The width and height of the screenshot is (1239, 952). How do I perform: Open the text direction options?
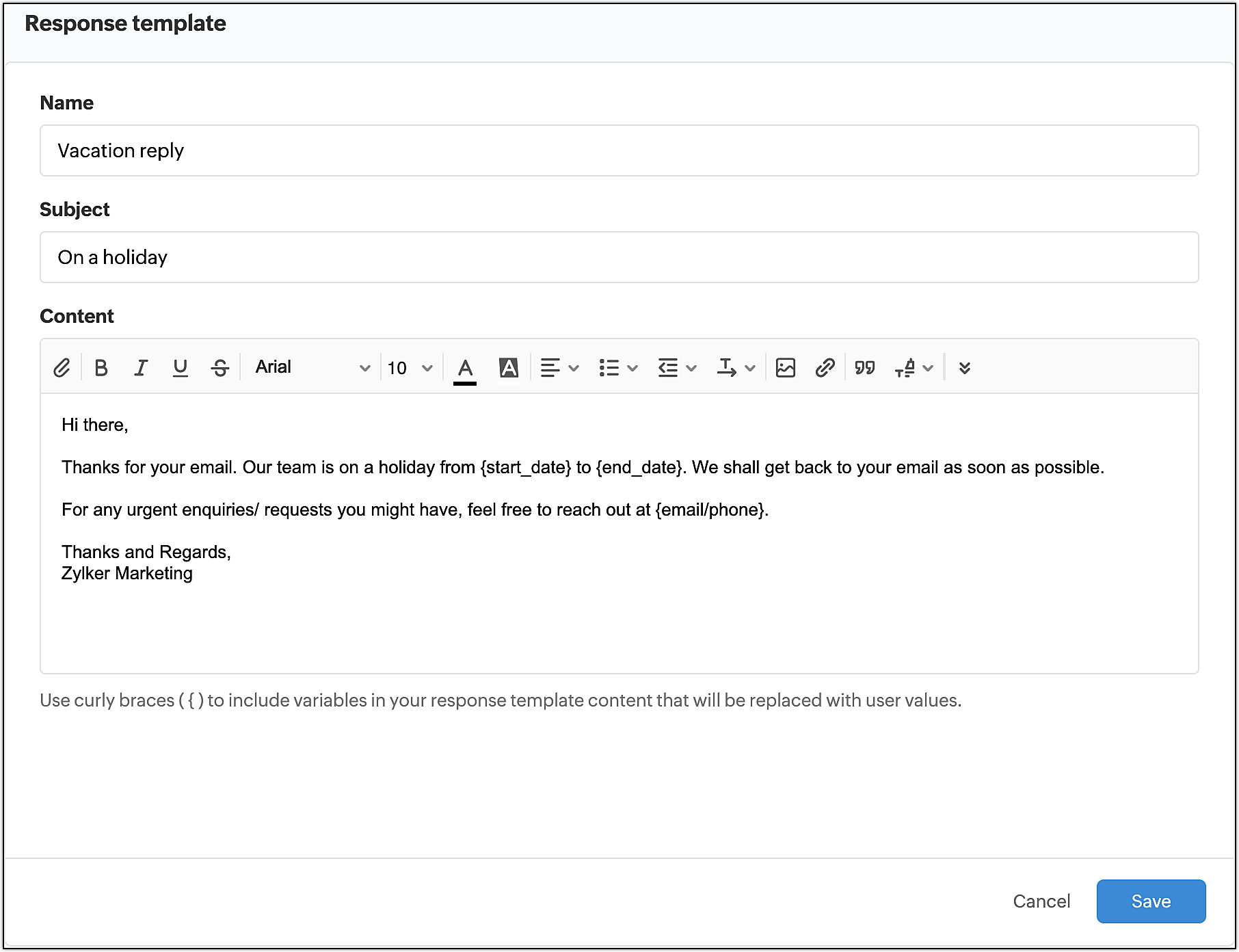point(736,368)
